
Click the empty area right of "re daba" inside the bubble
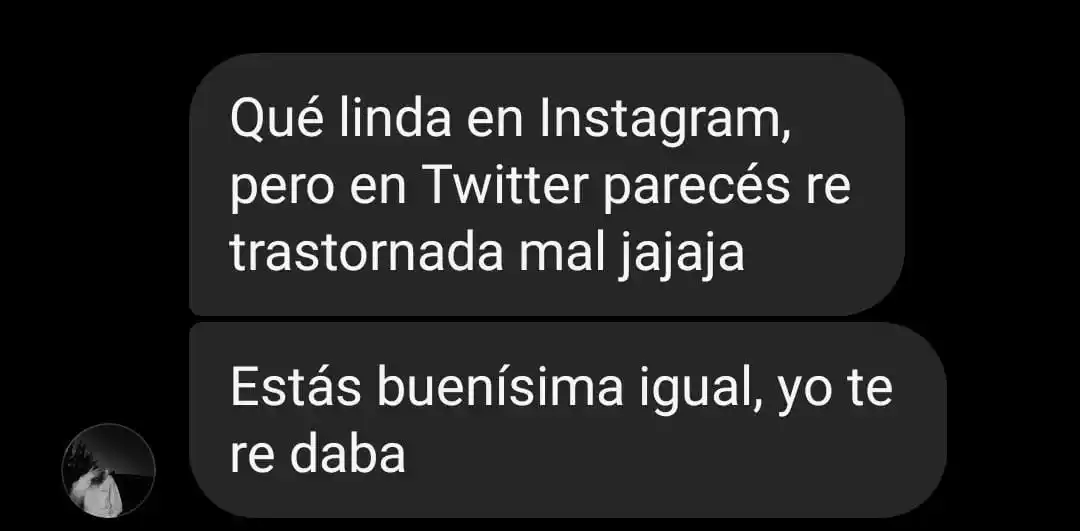click(x=661, y=455)
